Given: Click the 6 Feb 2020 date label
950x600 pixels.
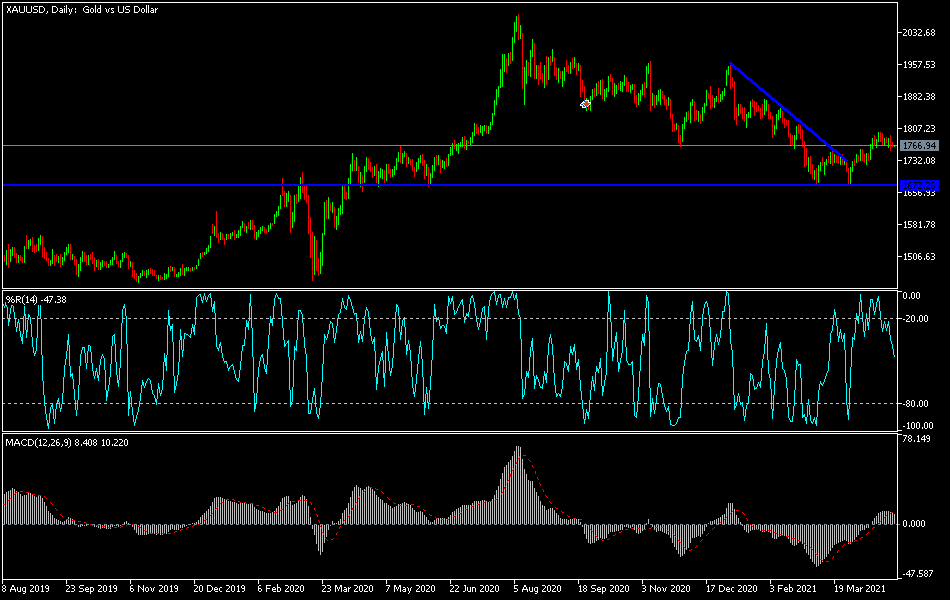Looking at the screenshot, I should [281, 588].
